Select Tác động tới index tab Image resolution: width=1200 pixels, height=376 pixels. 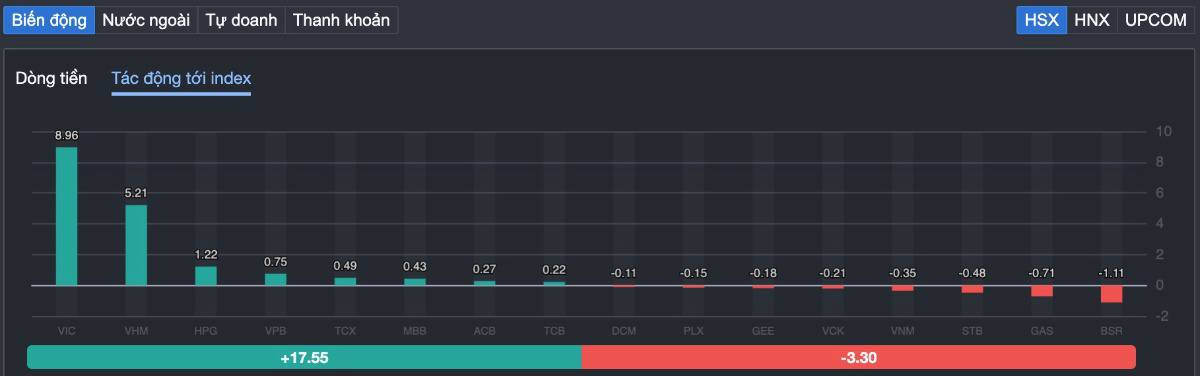coord(181,78)
